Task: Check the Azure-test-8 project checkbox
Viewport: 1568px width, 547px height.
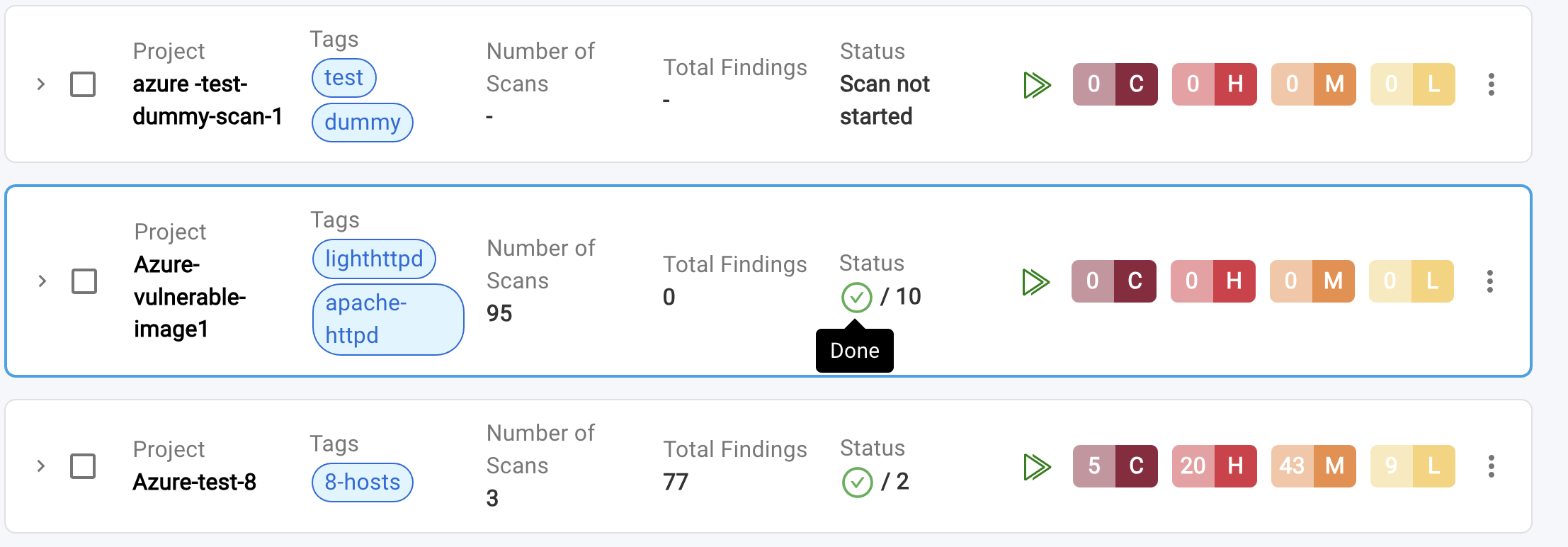Action: 83,466
